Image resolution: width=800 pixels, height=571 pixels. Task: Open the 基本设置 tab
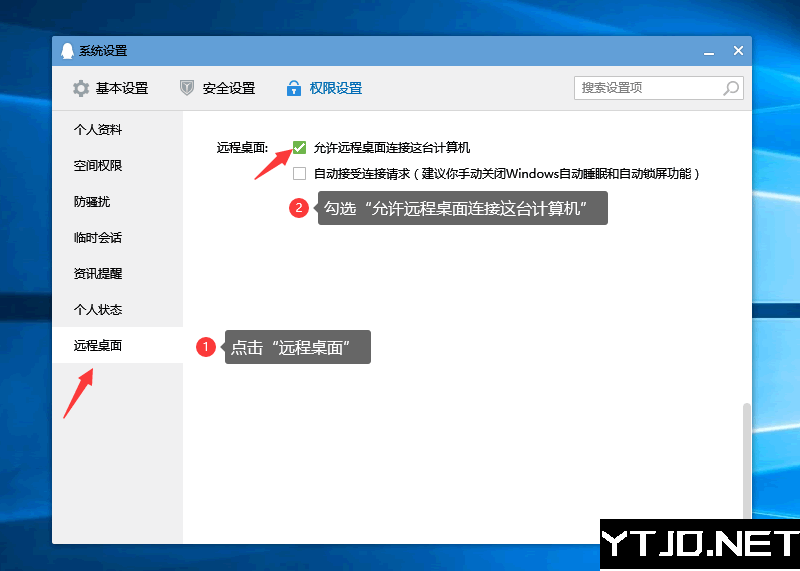(x=111, y=88)
